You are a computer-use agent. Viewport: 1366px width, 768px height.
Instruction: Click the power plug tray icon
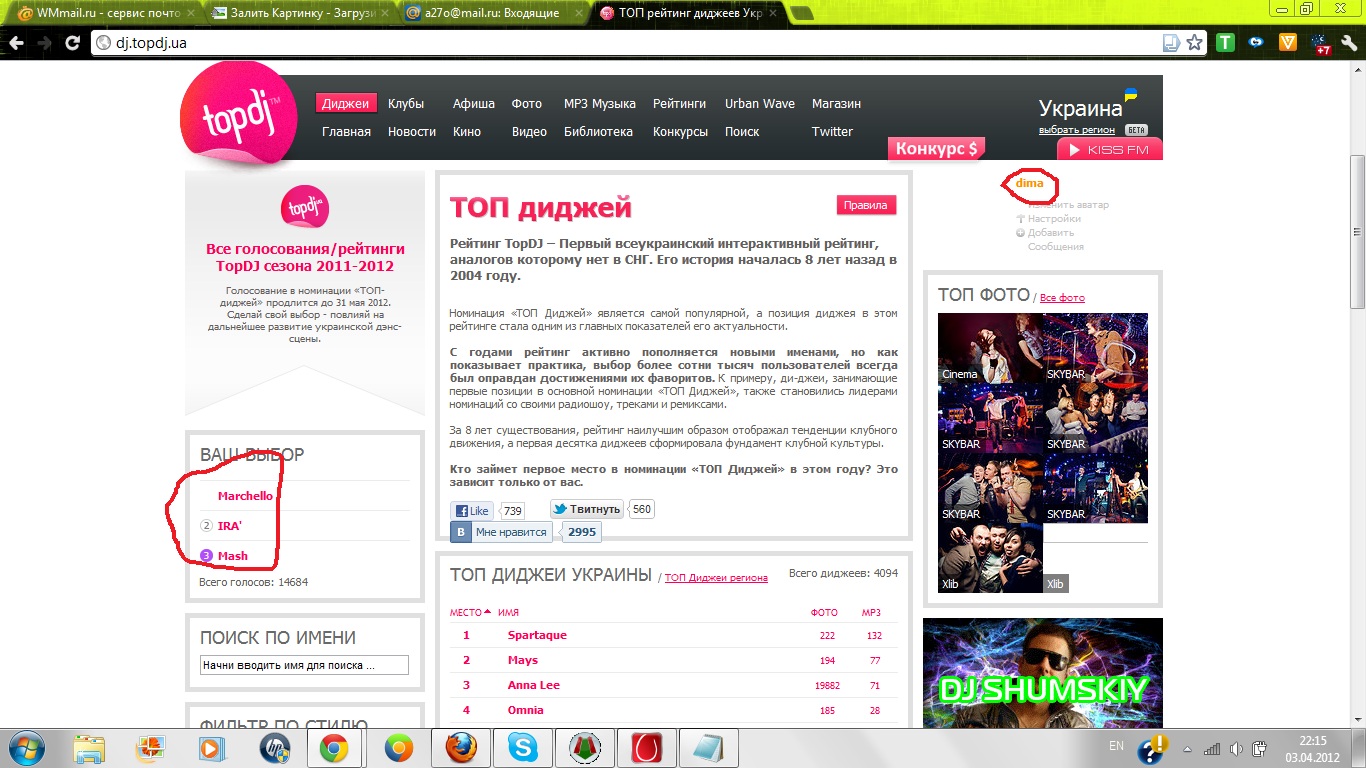[1261, 748]
